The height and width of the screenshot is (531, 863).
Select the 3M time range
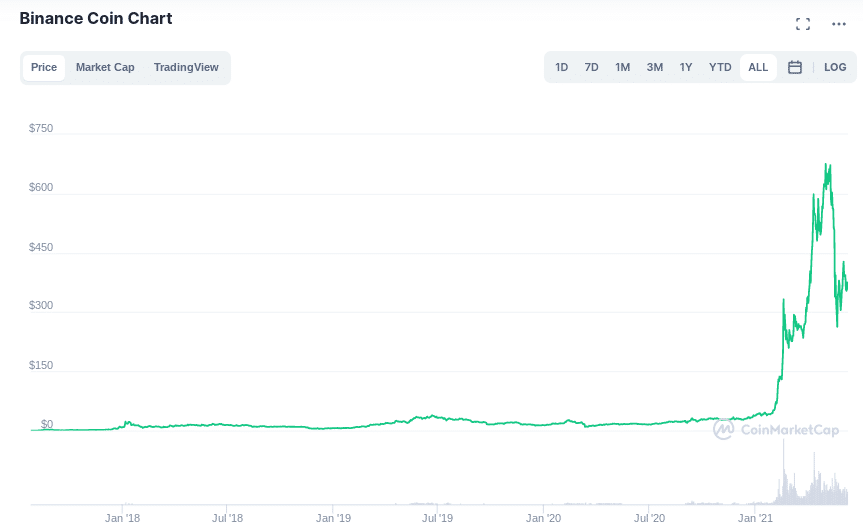[x=655, y=67]
